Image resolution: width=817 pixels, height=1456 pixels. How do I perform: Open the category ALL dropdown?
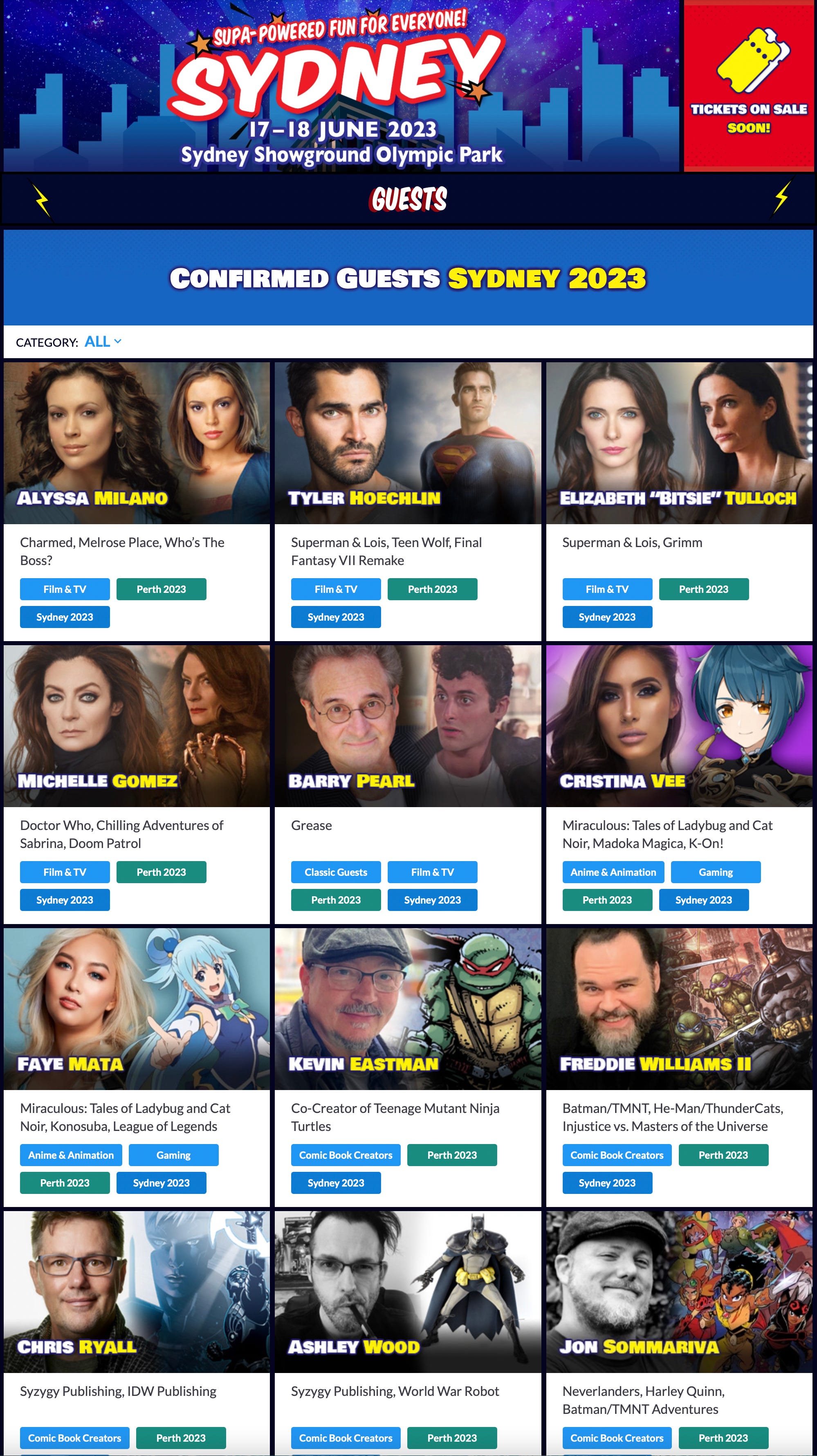(x=103, y=342)
